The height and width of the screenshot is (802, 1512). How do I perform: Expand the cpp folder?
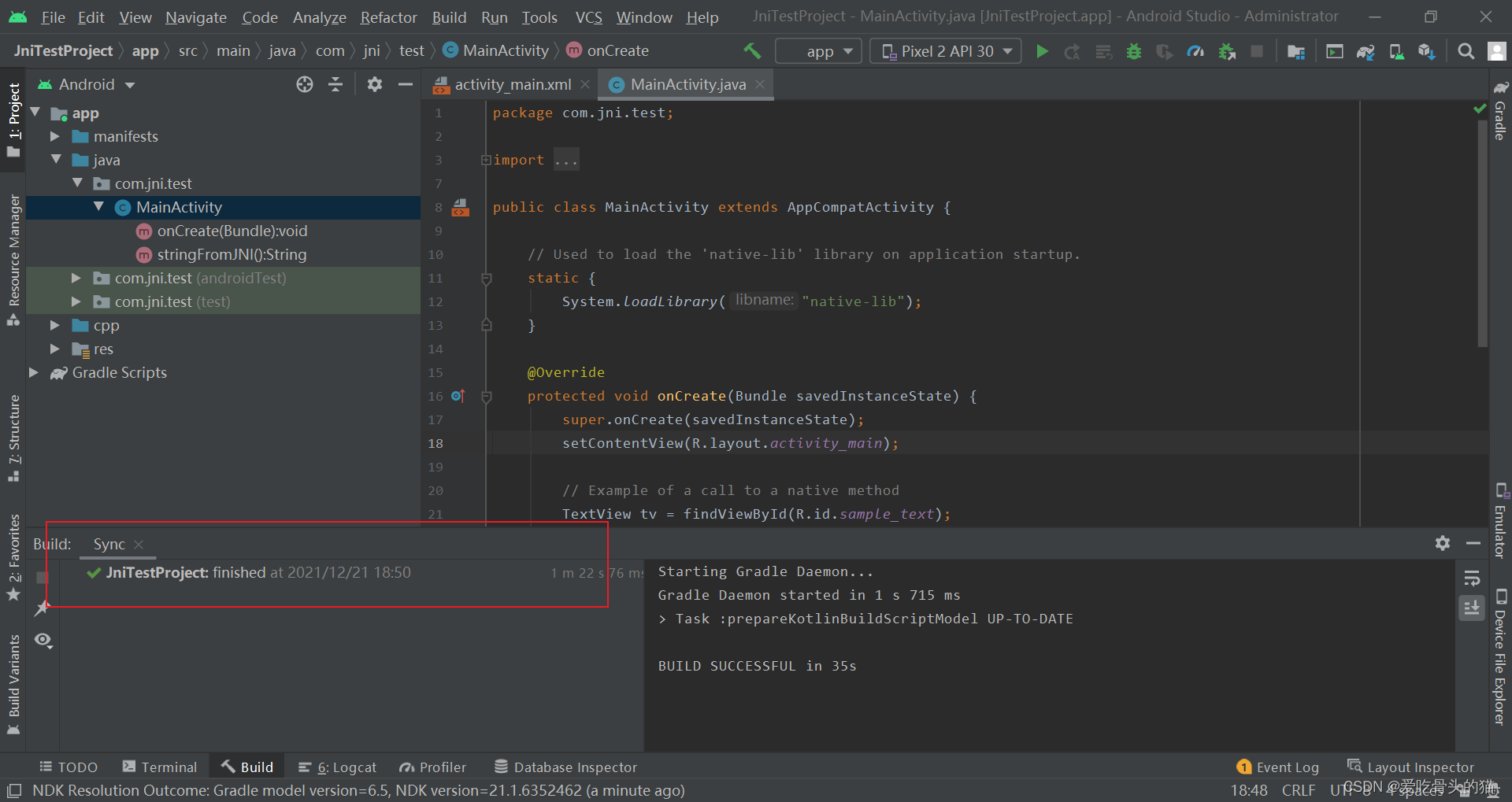click(x=55, y=325)
